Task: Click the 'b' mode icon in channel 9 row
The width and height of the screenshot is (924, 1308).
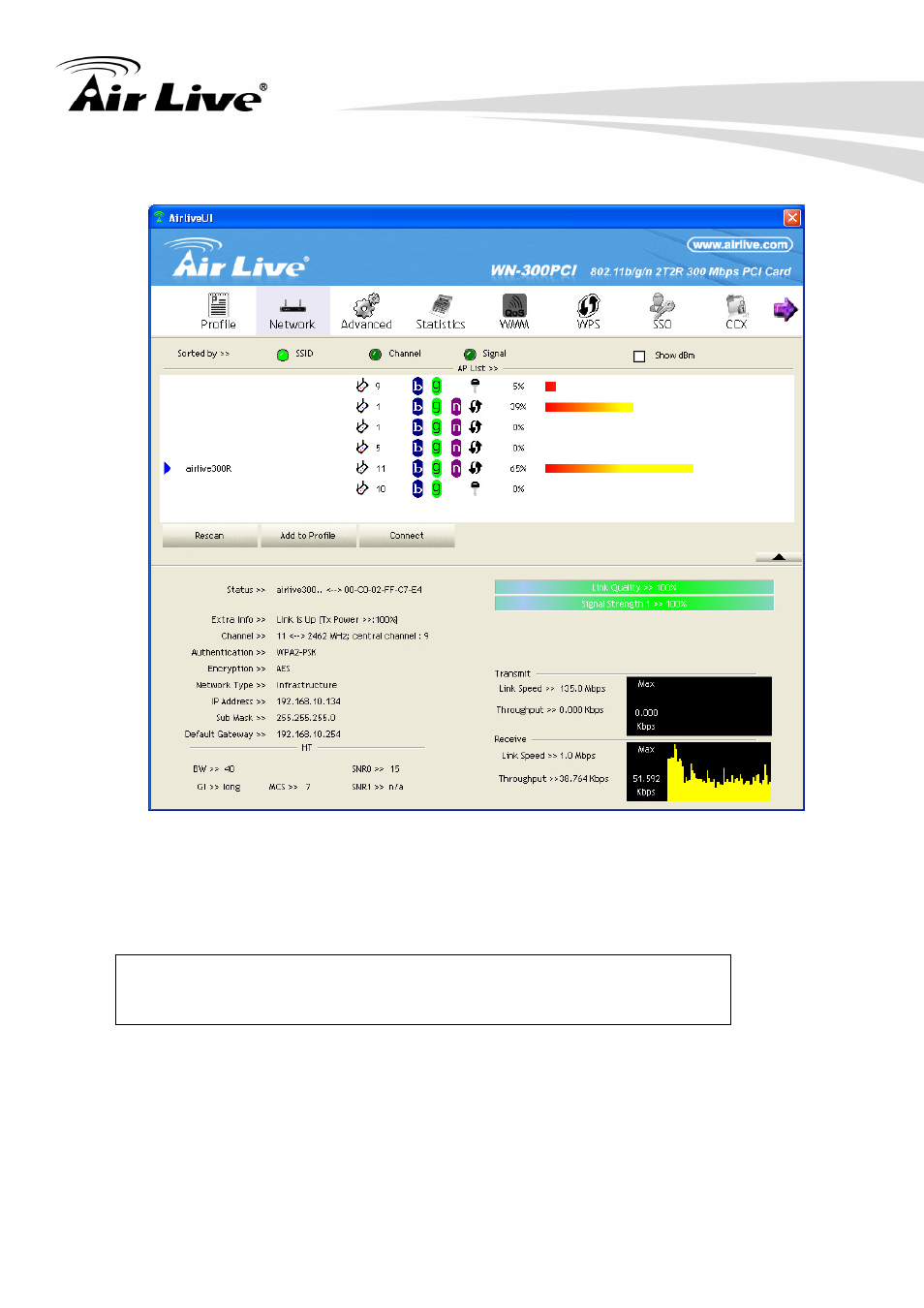Action: (x=417, y=386)
